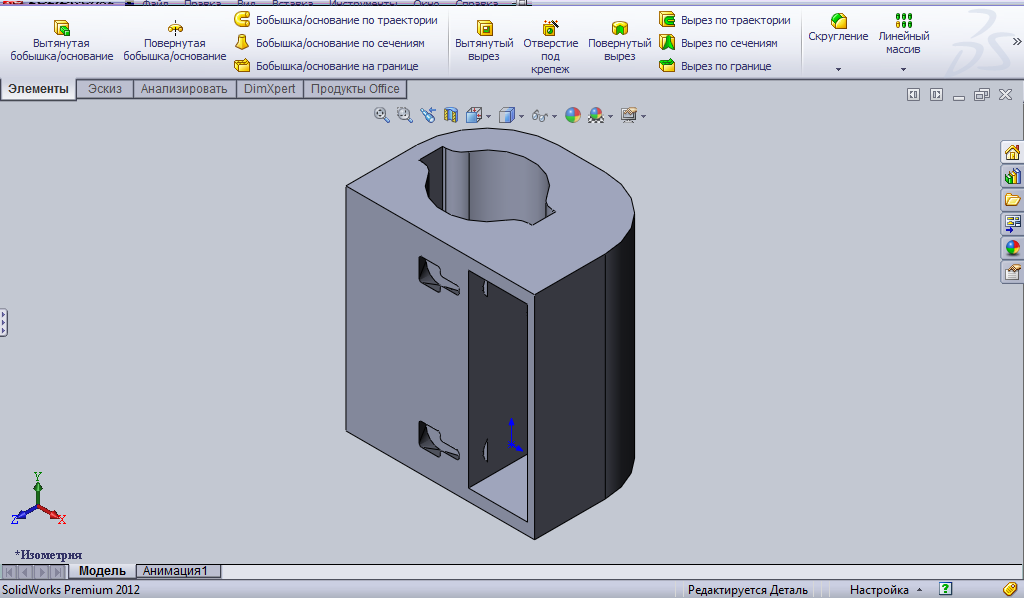Switch to the Эскиз tab
Viewport: 1024px width, 598px height.
[105, 89]
